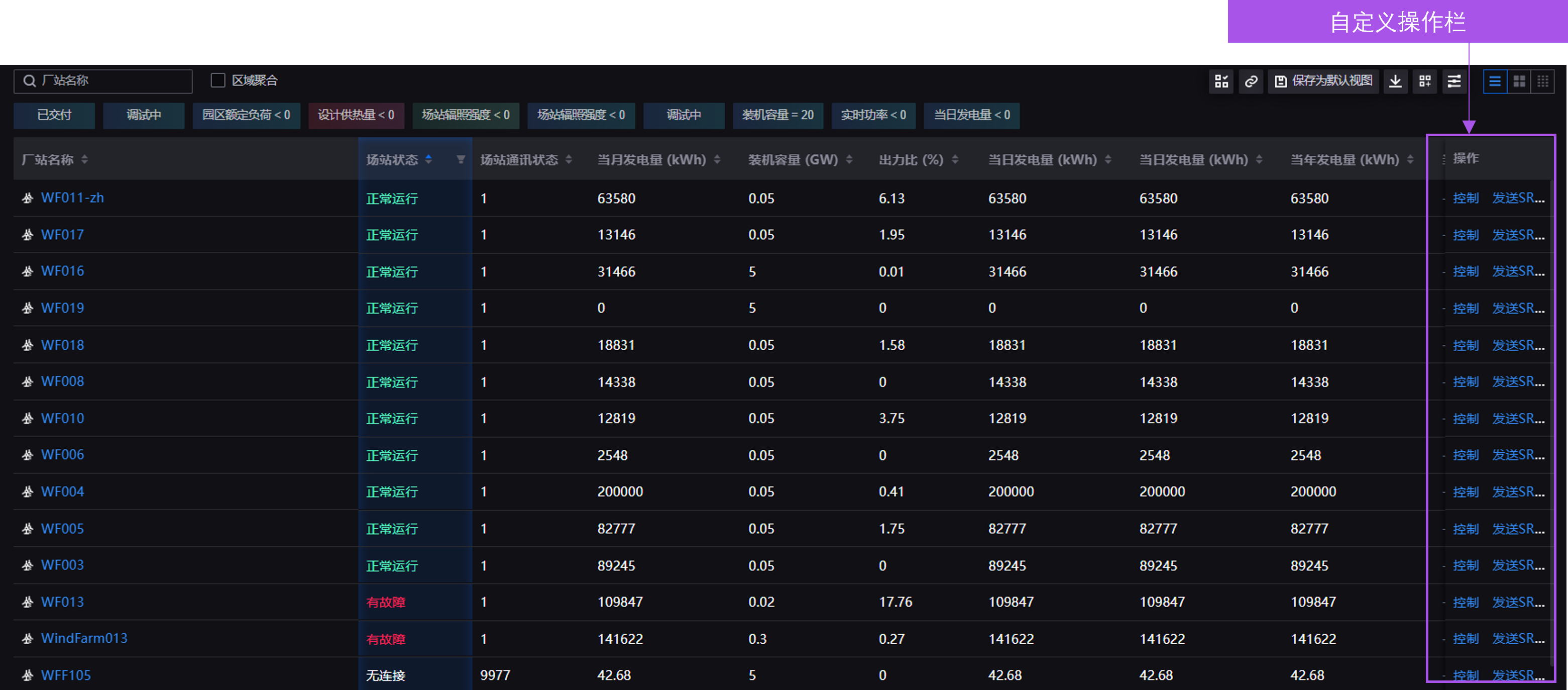
Task: Switch to large grid card view
Action: click(x=1519, y=81)
